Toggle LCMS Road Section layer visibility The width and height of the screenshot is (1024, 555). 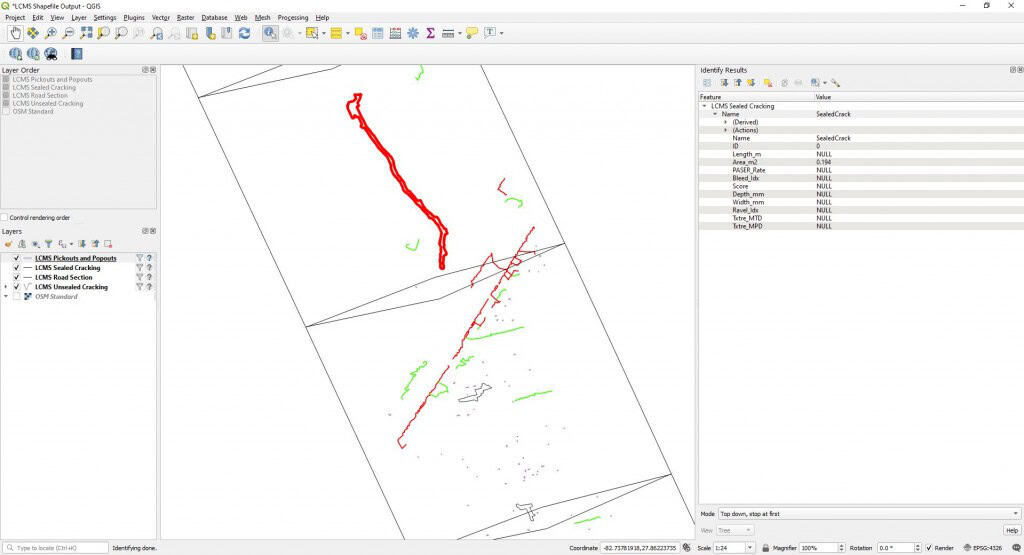pyautogui.click(x=16, y=278)
